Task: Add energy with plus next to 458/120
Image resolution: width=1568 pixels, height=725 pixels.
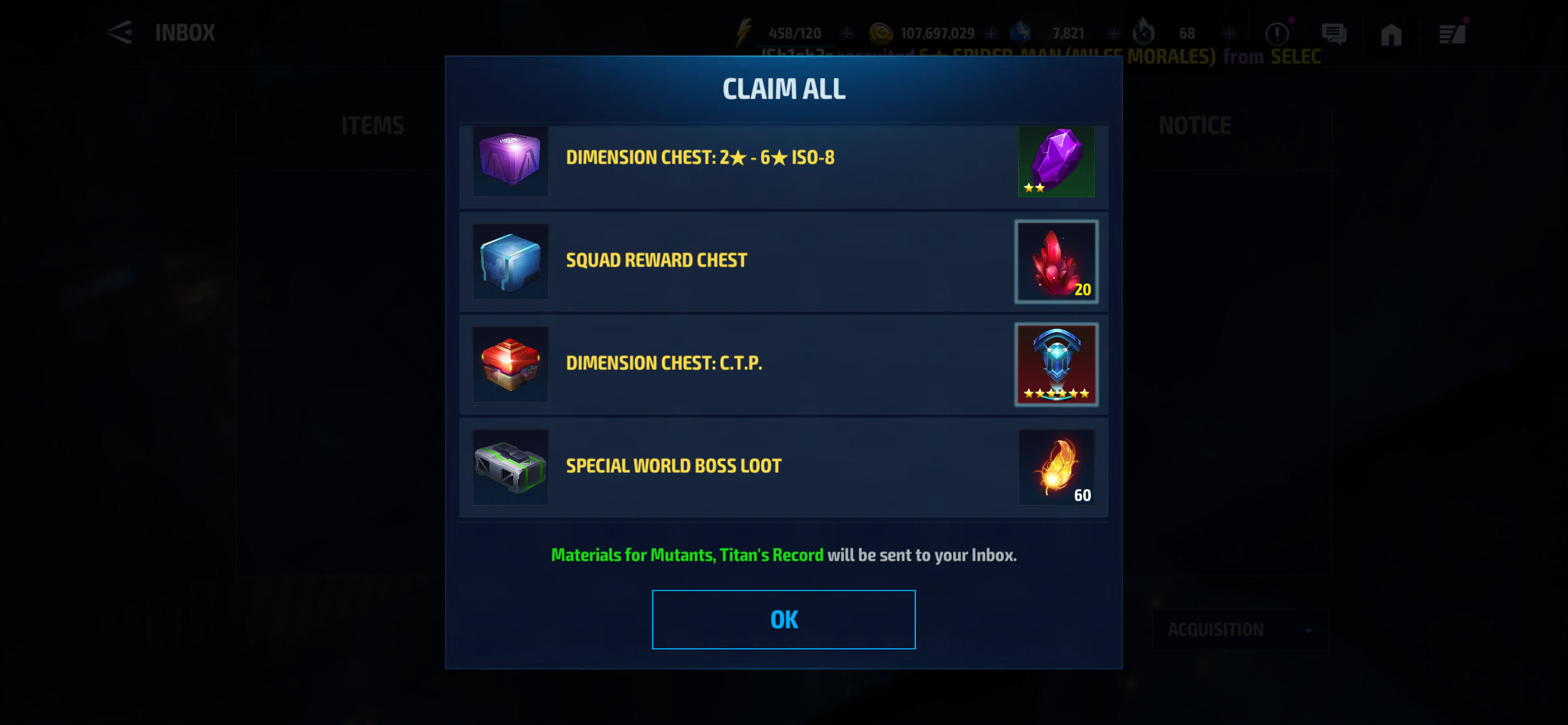Action: click(x=847, y=33)
